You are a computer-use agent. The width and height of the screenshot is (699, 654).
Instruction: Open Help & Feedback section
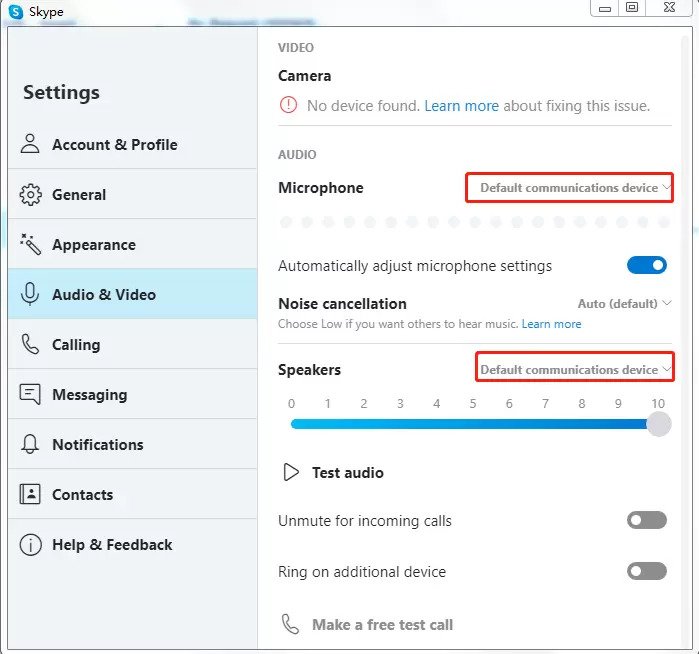coord(132,544)
